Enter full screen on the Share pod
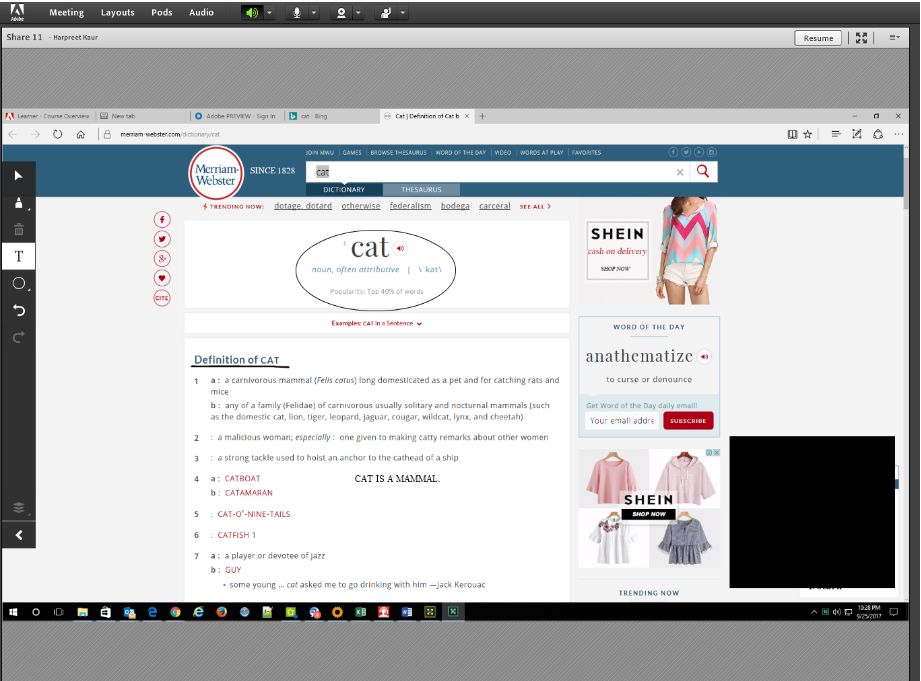Image resolution: width=921 pixels, height=681 pixels. [862, 38]
